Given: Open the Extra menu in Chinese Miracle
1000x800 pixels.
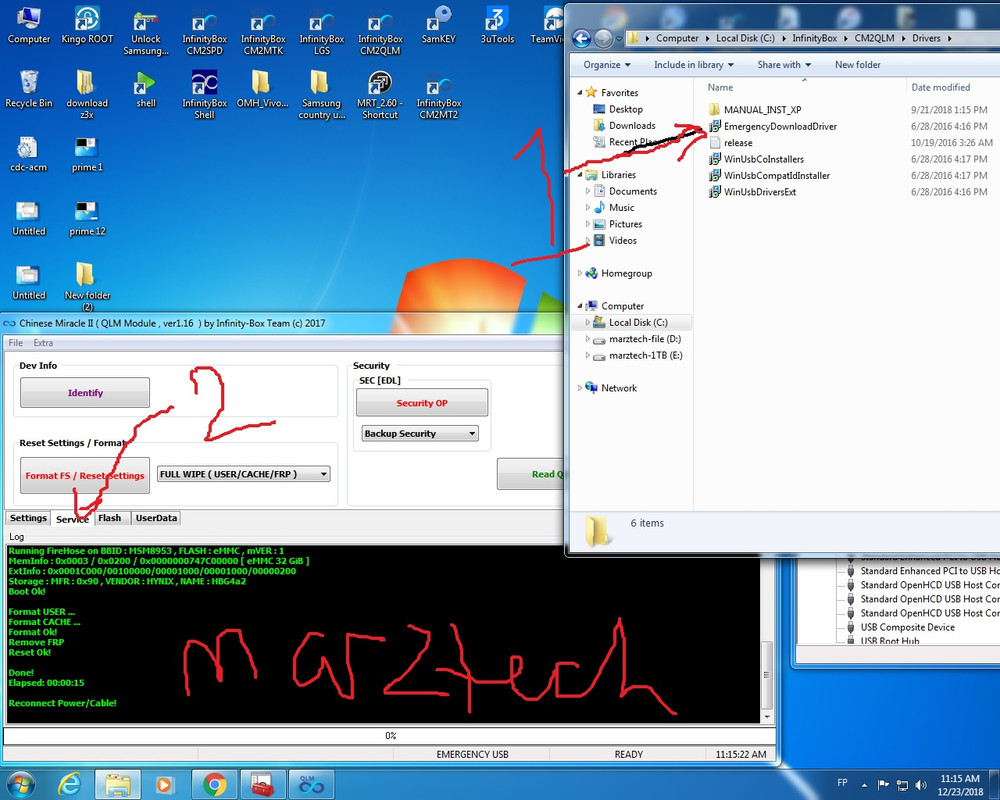Looking at the screenshot, I should (43, 343).
